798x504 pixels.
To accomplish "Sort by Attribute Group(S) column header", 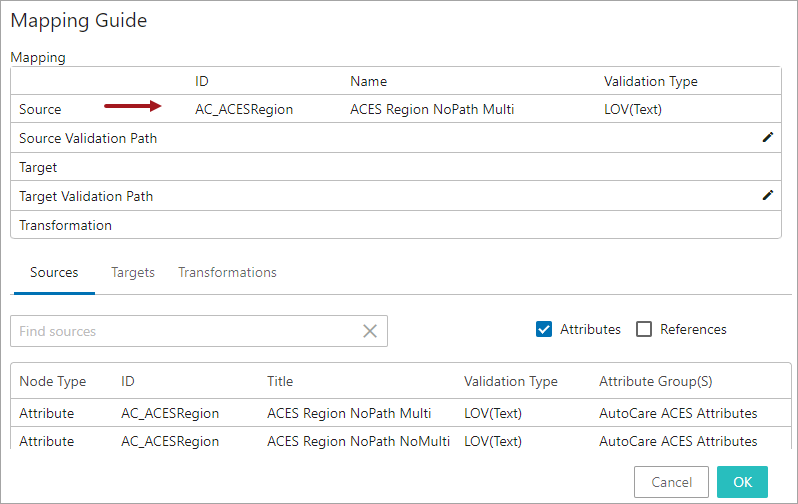I will coord(655,381).
